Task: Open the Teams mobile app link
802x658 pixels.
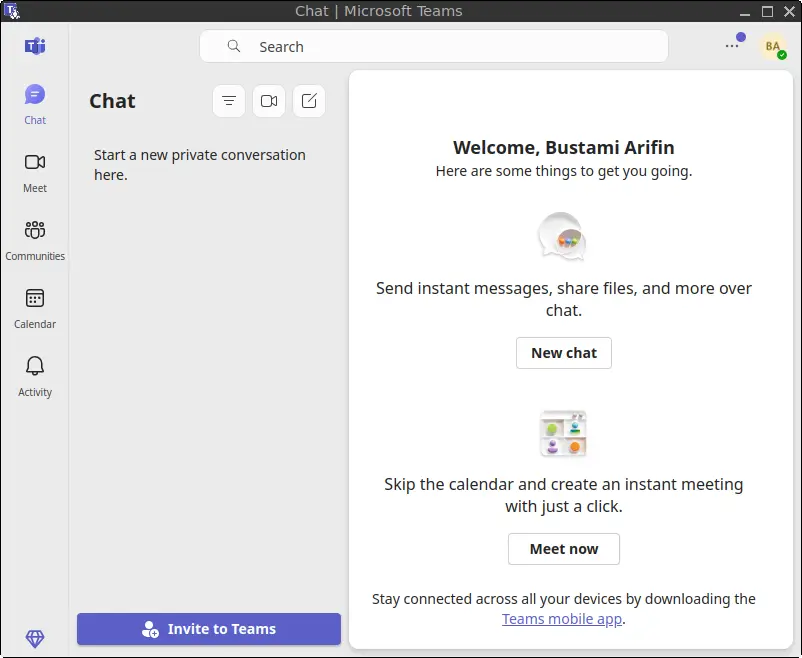Action: point(562,619)
